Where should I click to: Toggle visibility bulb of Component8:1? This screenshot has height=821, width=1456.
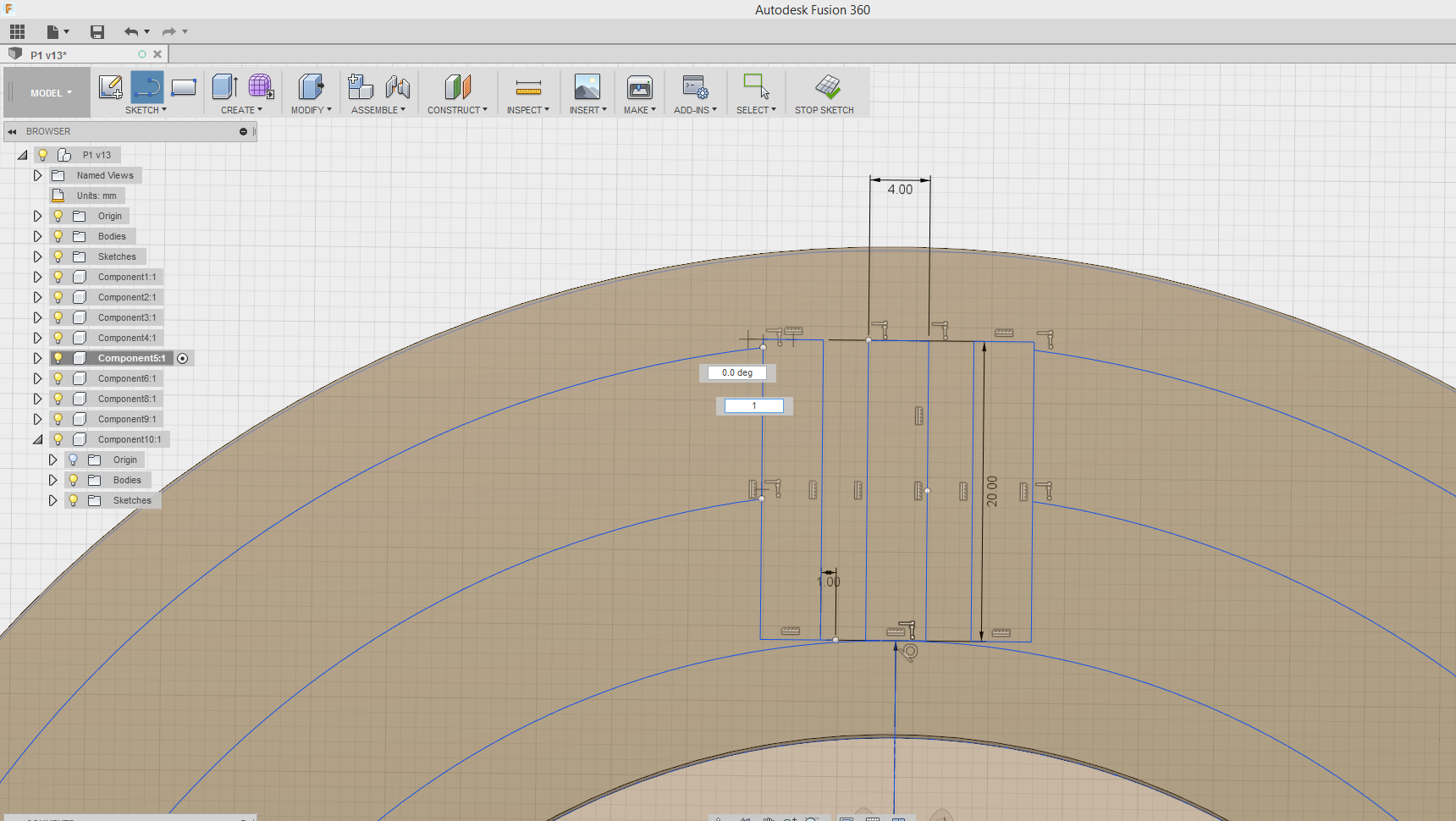pos(58,399)
